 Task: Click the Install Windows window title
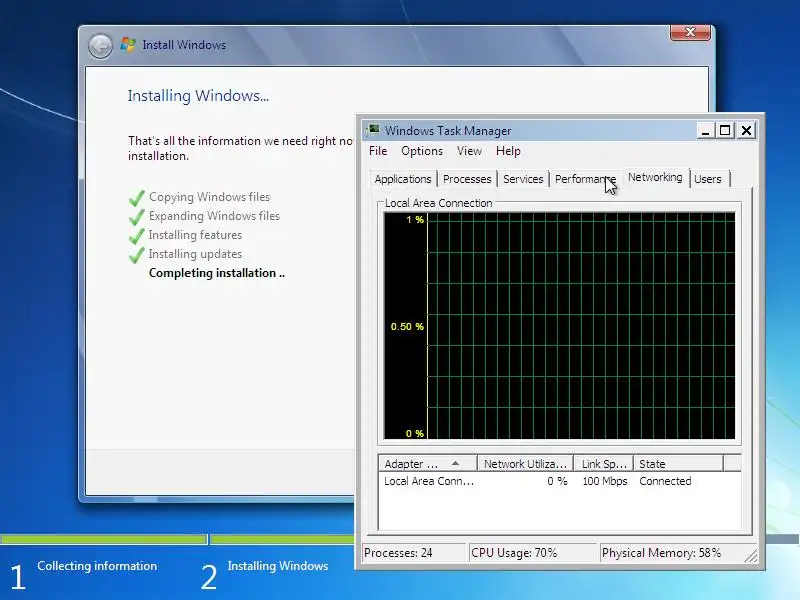[184, 45]
